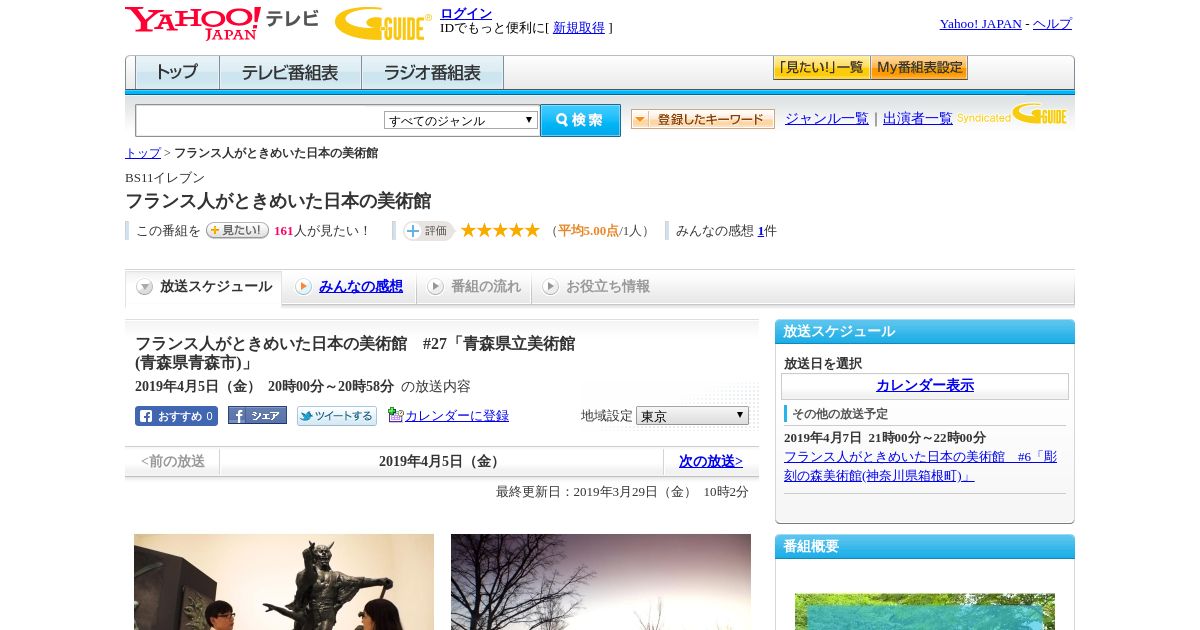The width and height of the screenshot is (1200, 630).
Task: Click the tree silhouette photo thumbnail
Action: point(601,582)
